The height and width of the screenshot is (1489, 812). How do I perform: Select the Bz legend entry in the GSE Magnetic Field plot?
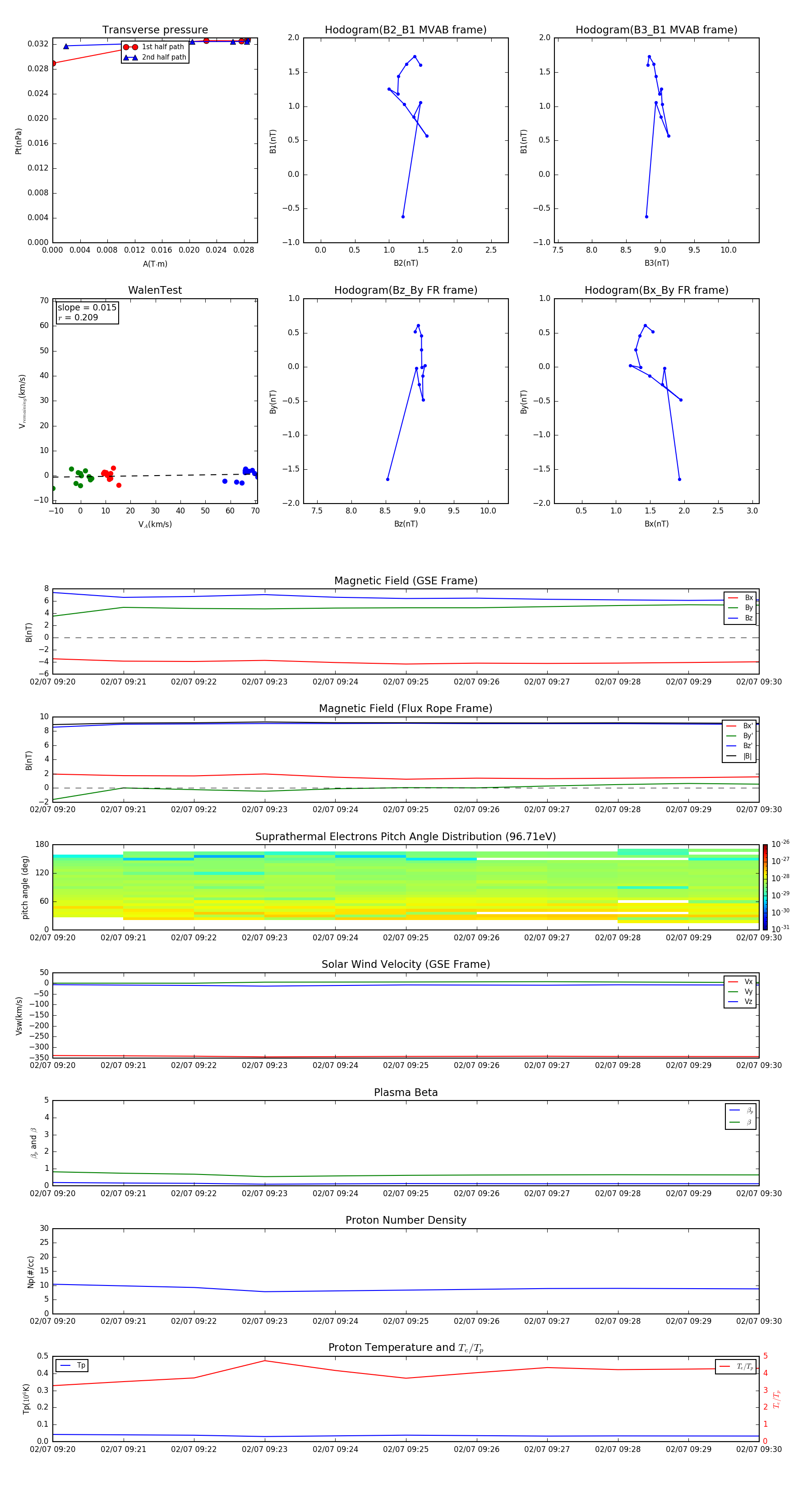740,618
